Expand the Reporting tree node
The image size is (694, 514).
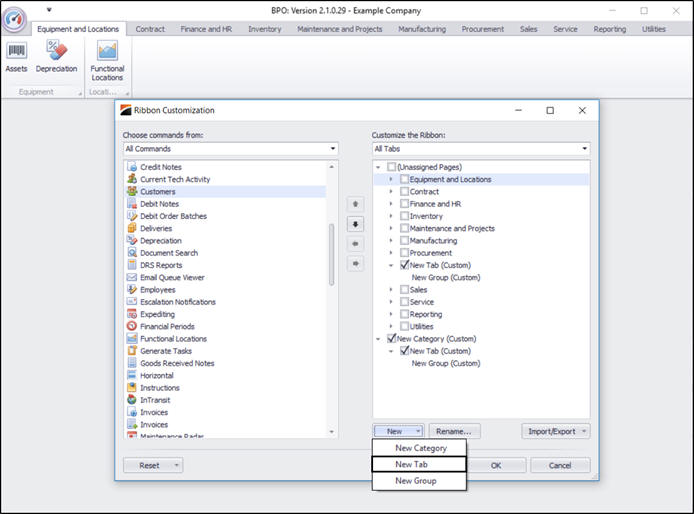391,314
